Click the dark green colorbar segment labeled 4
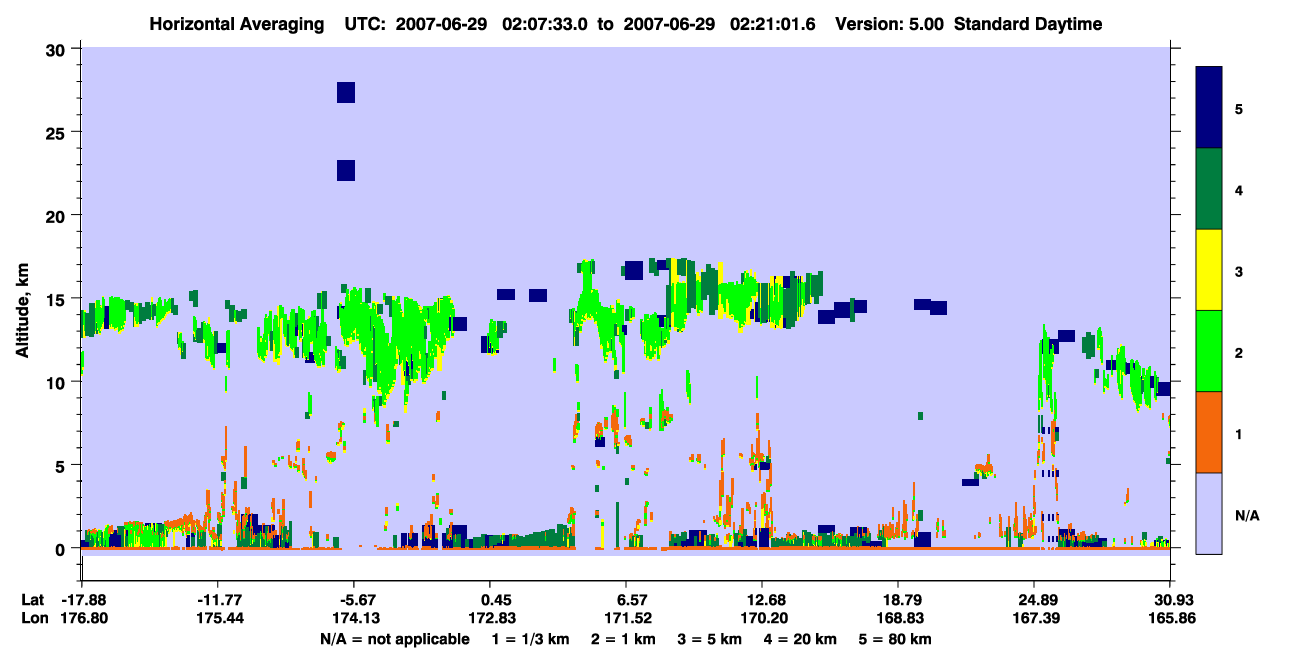 [x=1209, y=189]
